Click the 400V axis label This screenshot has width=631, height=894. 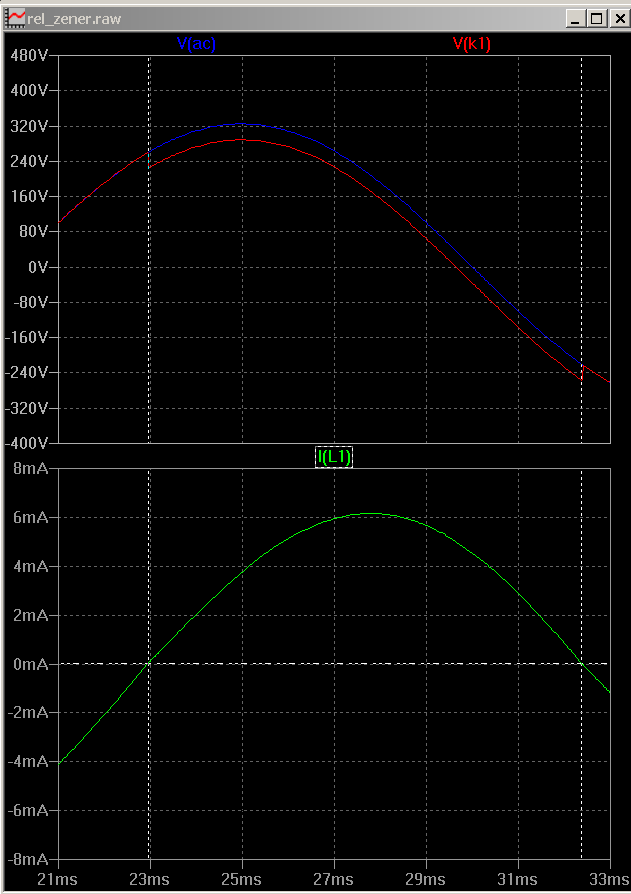29,90
